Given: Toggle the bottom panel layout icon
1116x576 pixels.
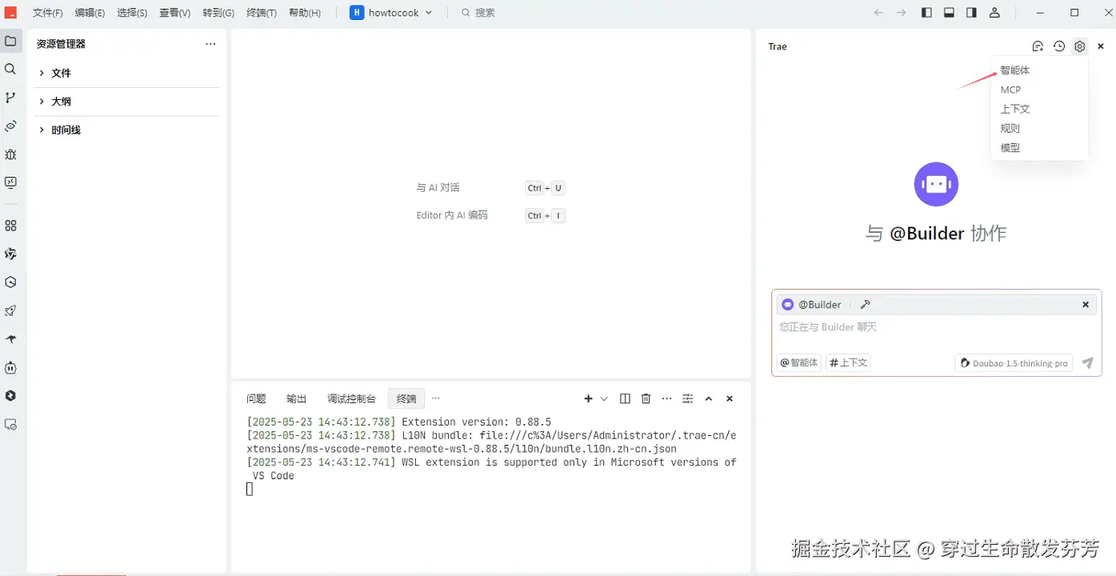Looking at the screenshot, I should point(949,13).
